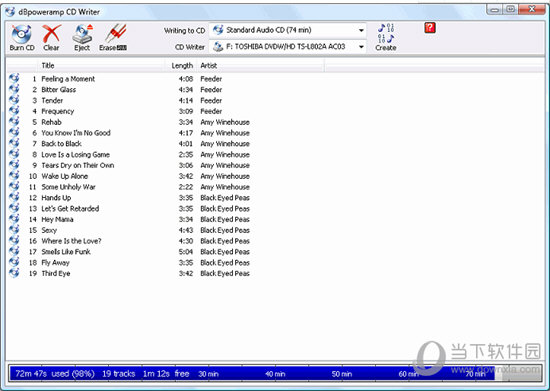
Task: Select track title Smells Like Funk
Action: (x=66, y=252)
